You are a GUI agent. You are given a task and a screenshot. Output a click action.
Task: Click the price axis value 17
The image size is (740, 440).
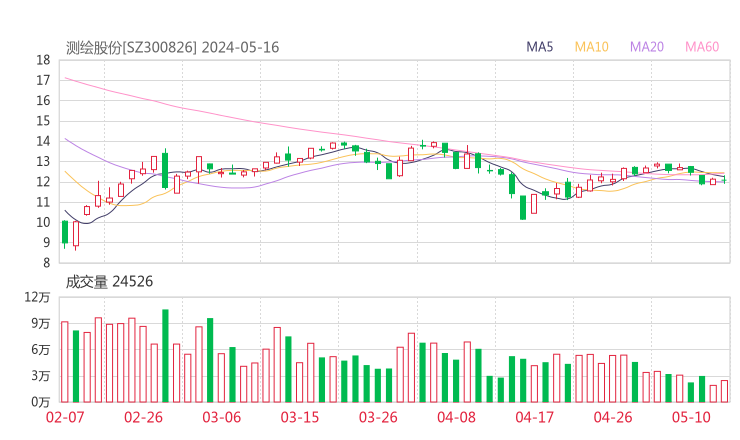click(43, 80)
